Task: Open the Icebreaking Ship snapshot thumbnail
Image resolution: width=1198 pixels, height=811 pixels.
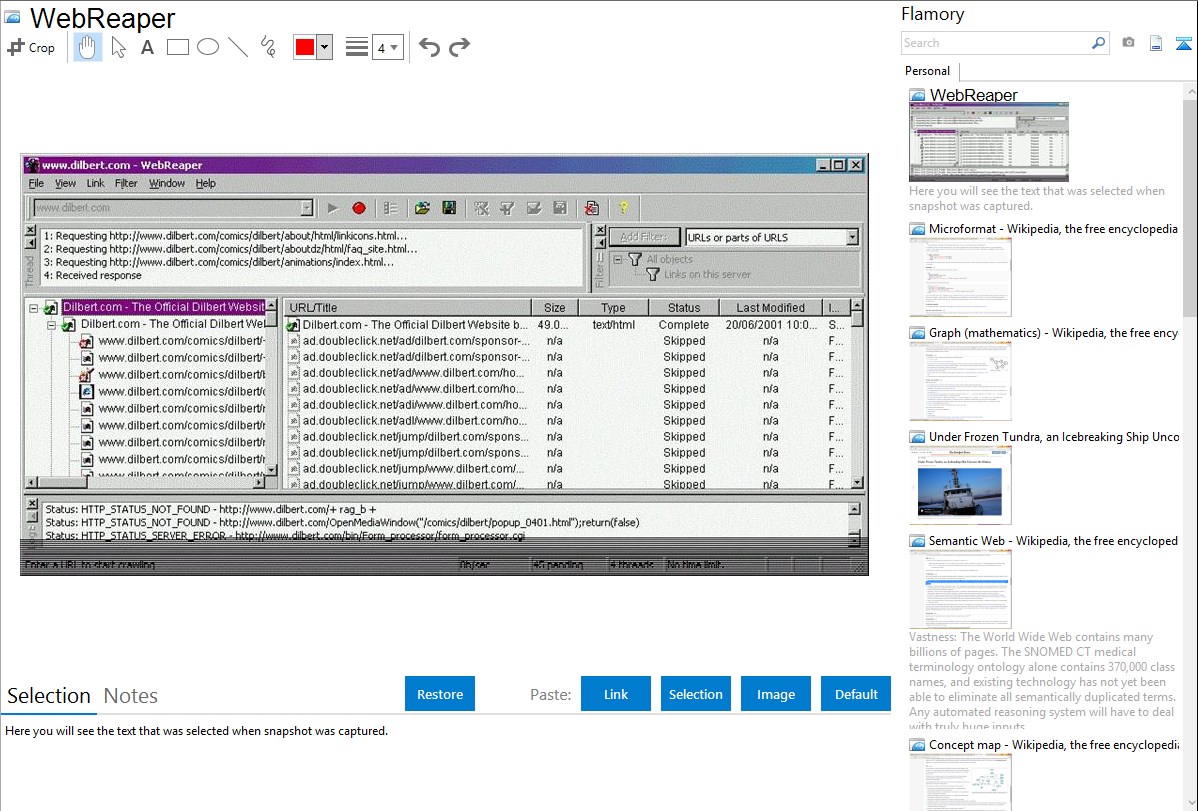Action: pyautogui.click(x=960, y=485)
